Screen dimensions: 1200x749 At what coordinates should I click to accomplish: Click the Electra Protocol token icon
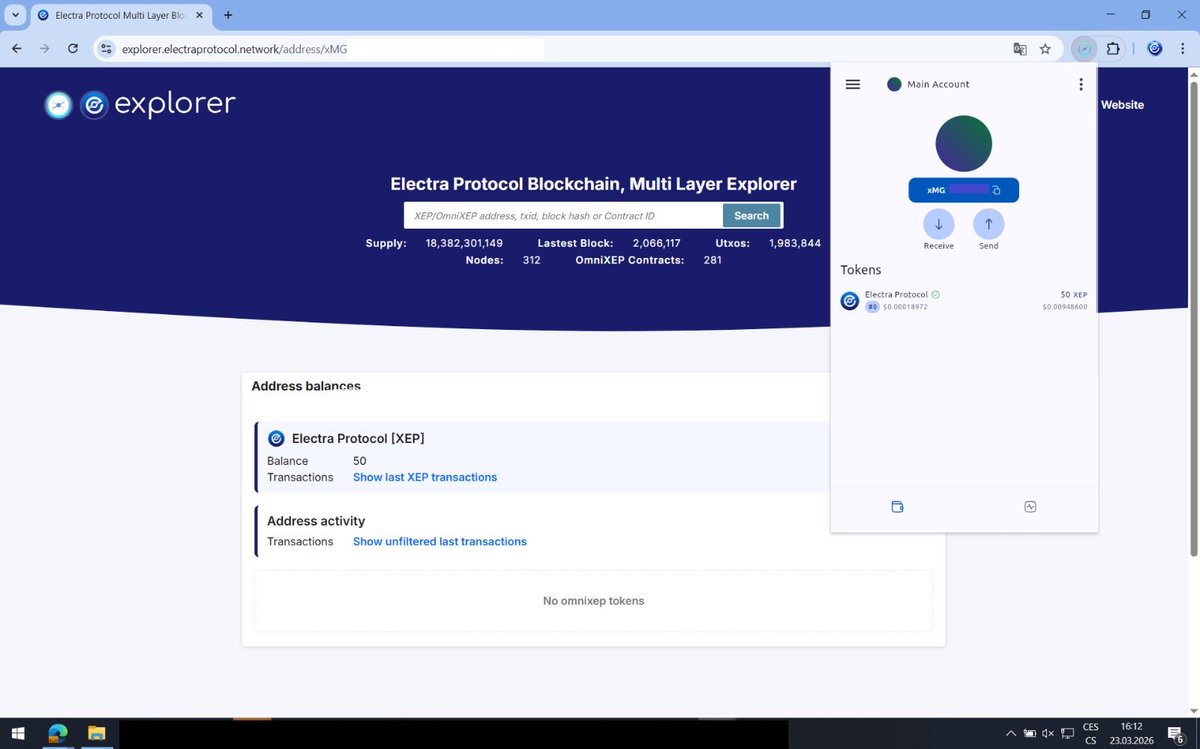click(850, 301)
